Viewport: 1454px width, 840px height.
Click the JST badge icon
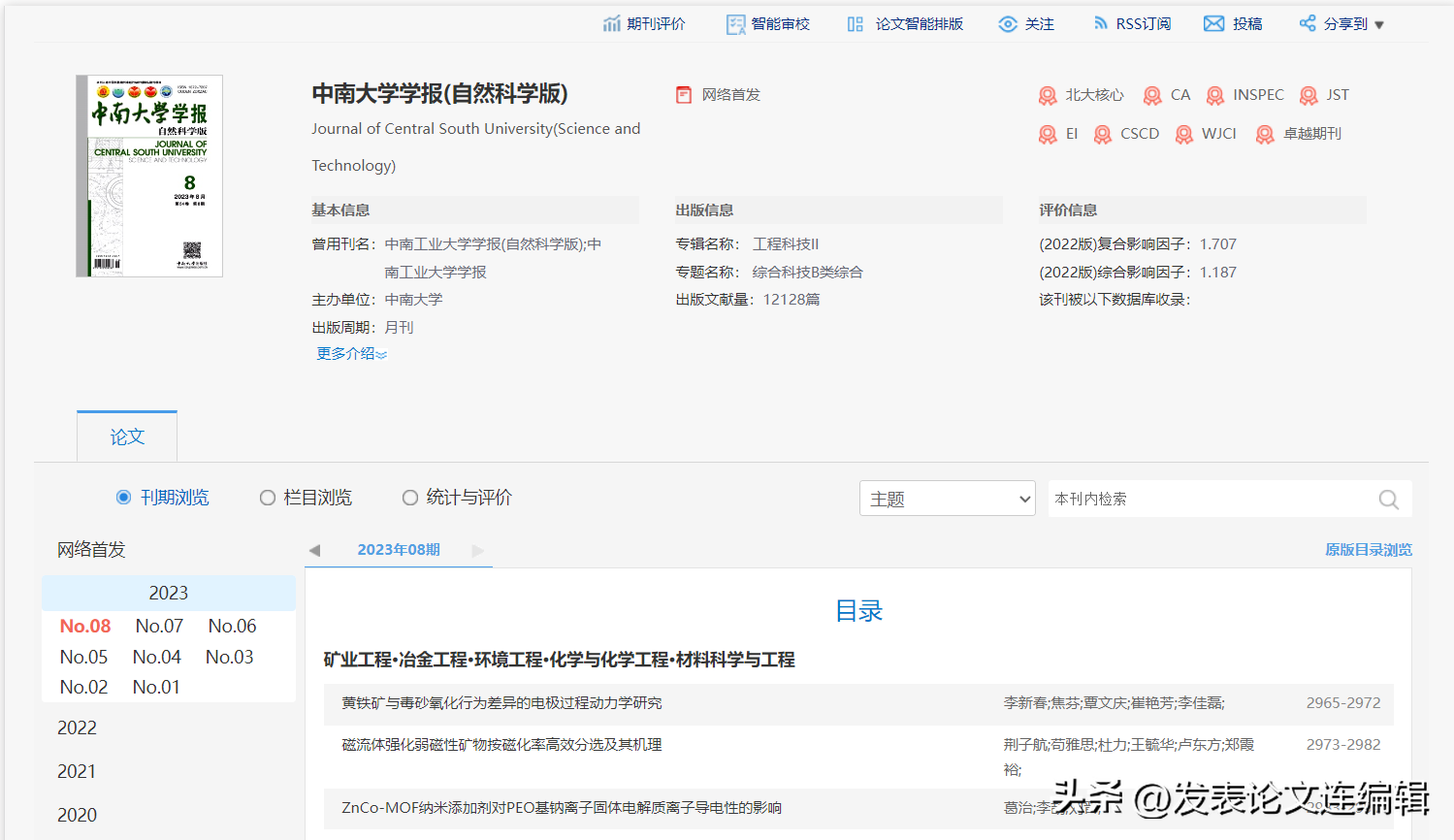pos(1309,95)
